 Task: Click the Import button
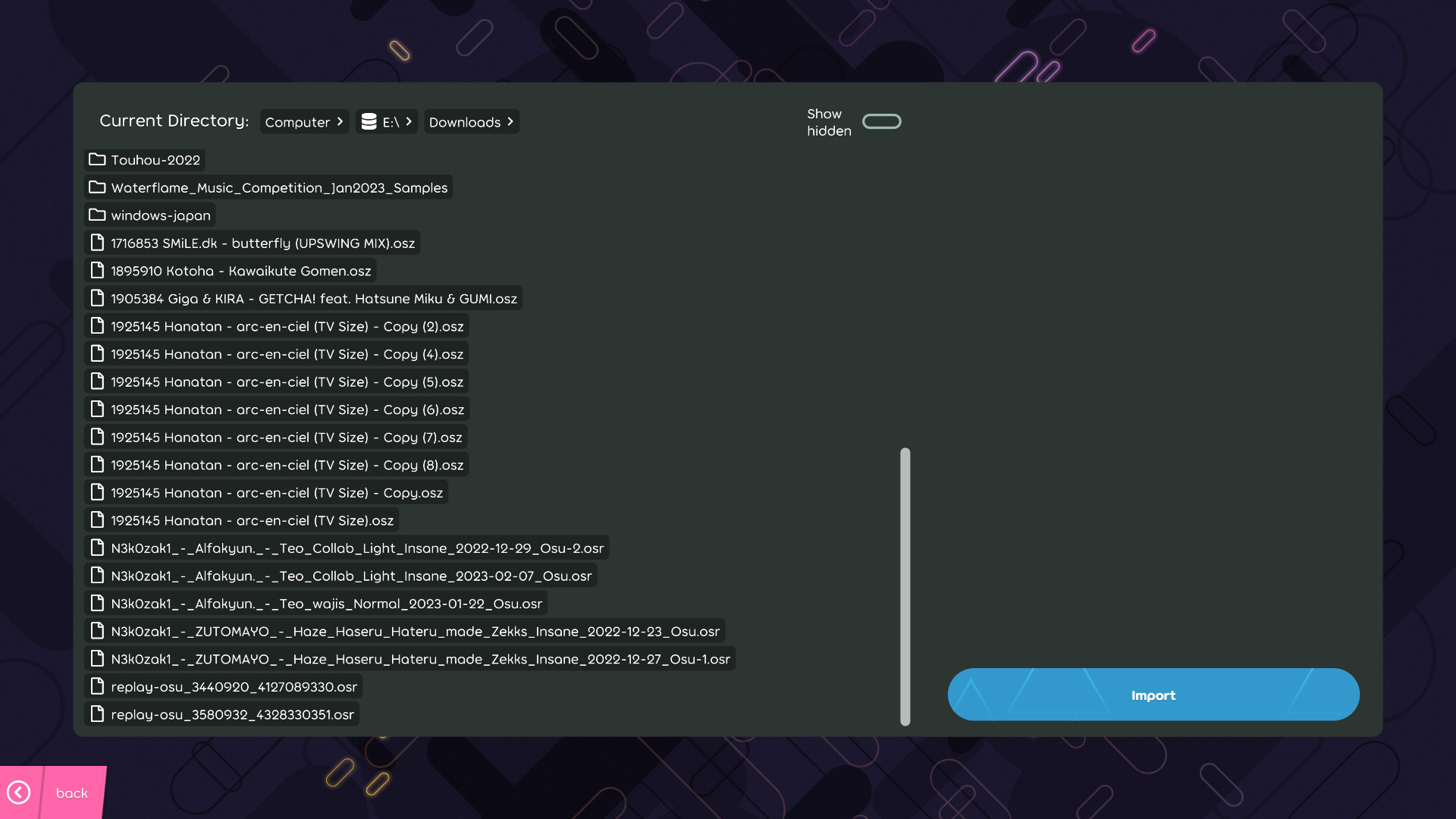point(1153,695)
